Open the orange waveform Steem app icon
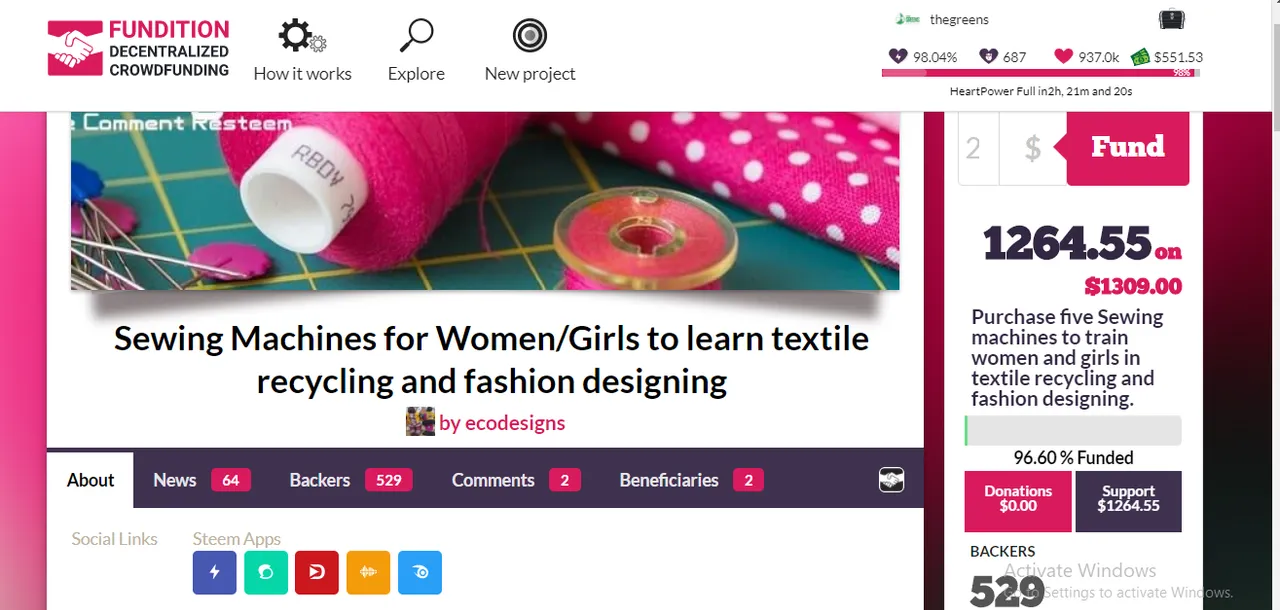1280x610 pixels. click(368, 573)
